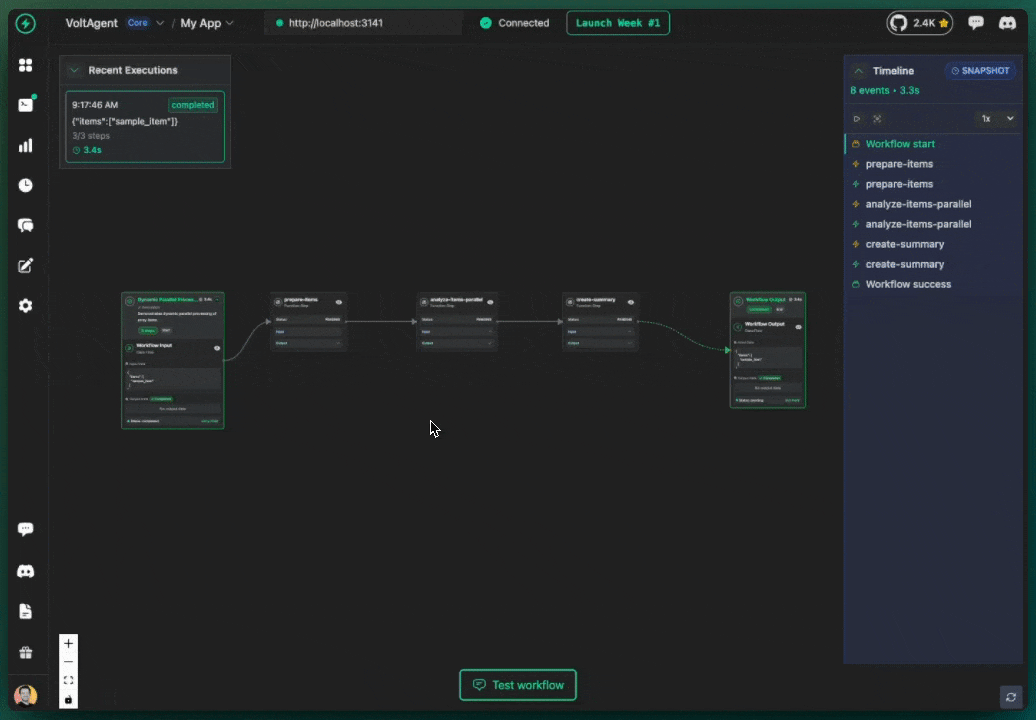Expand Output row in analyze-items-parallel node

point(457,343)
